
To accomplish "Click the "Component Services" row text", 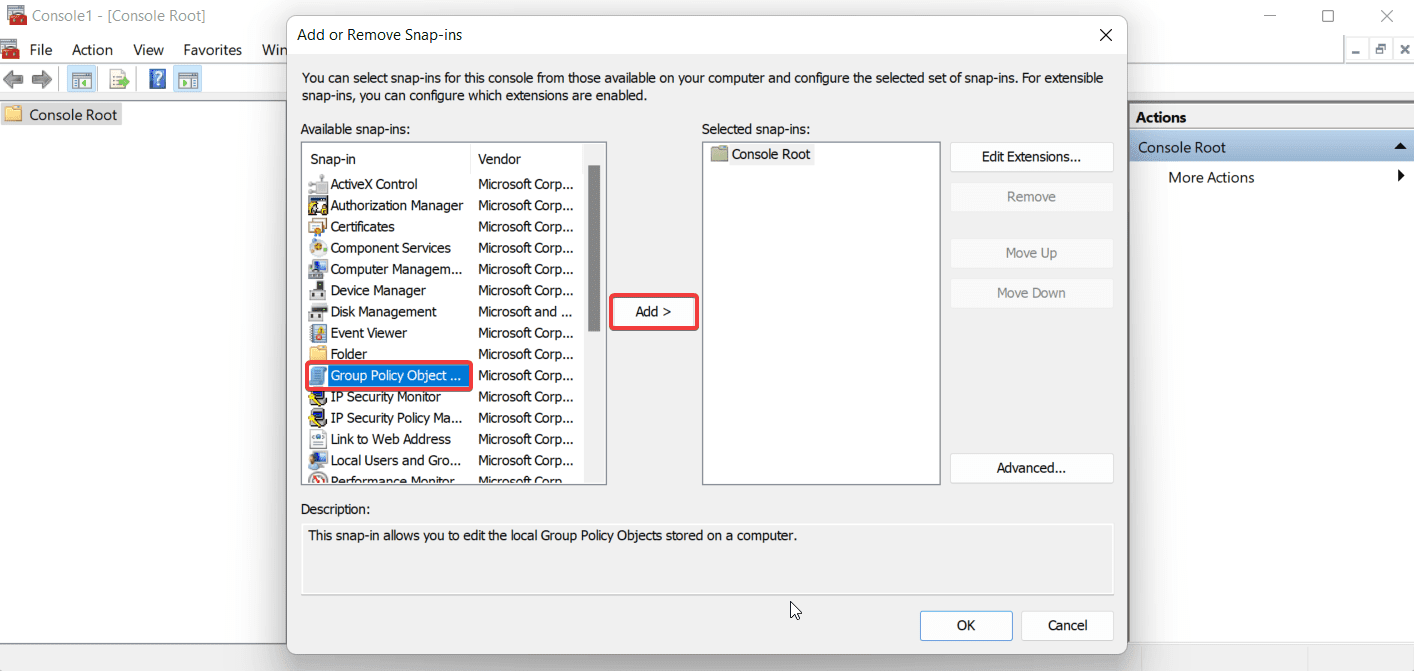I will [391, 247].
